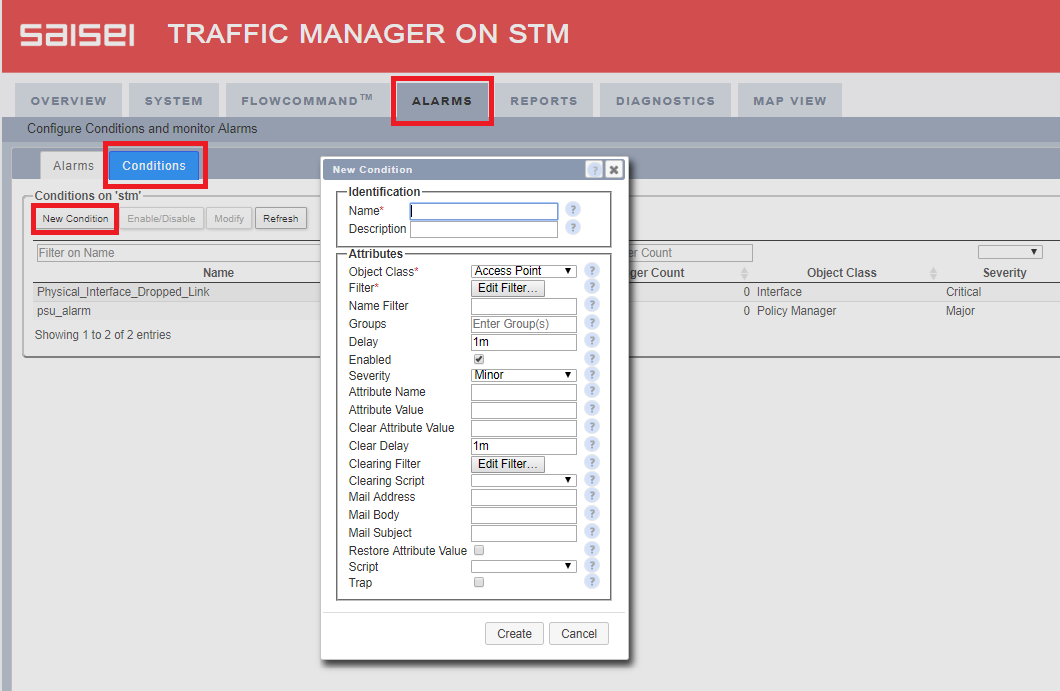Open the FlowCommand tab
Image resolution: width=1060 pixels, height=691 pixels.
pos(306,101)
